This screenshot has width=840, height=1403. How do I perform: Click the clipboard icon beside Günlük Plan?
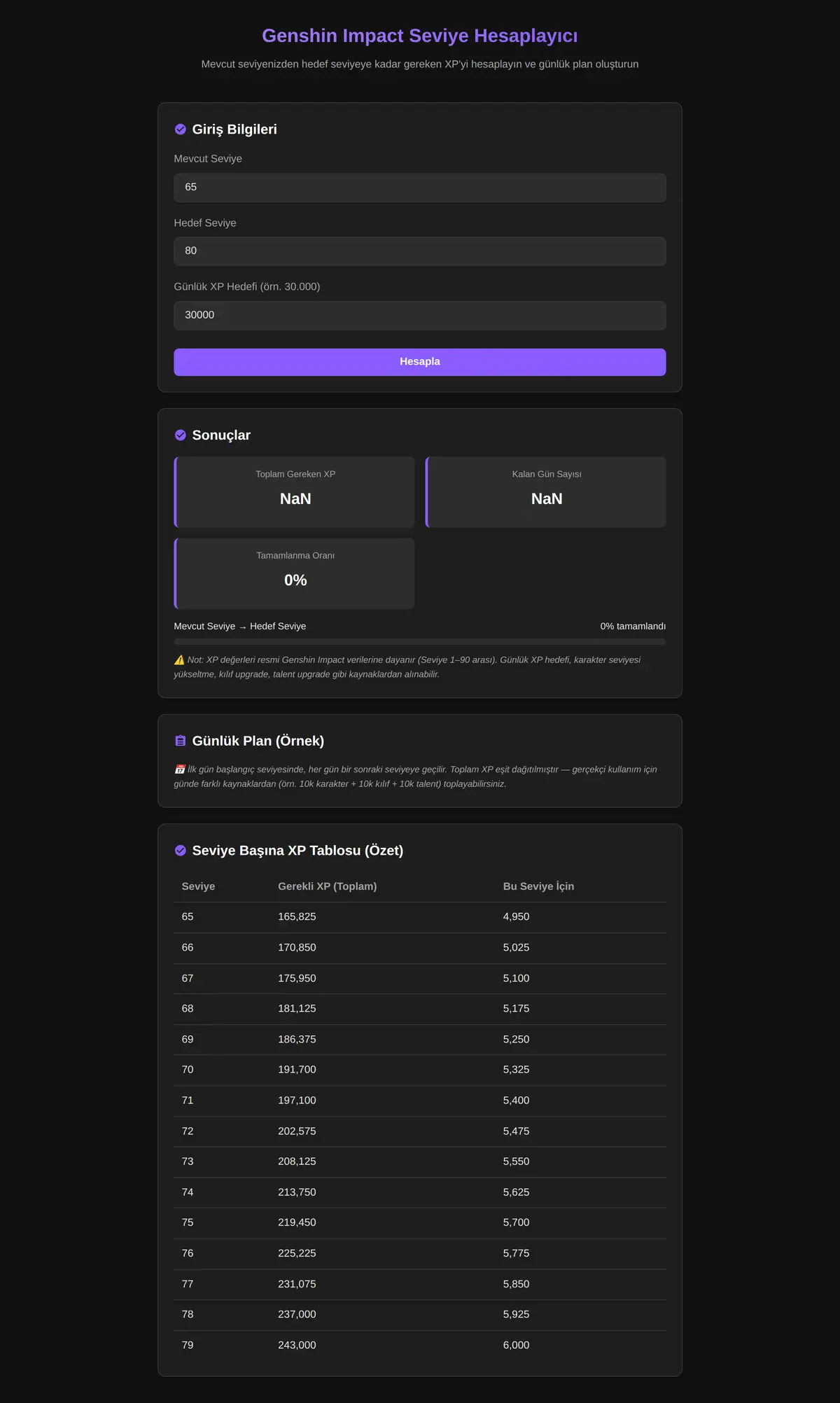click(x=180, y=741)
